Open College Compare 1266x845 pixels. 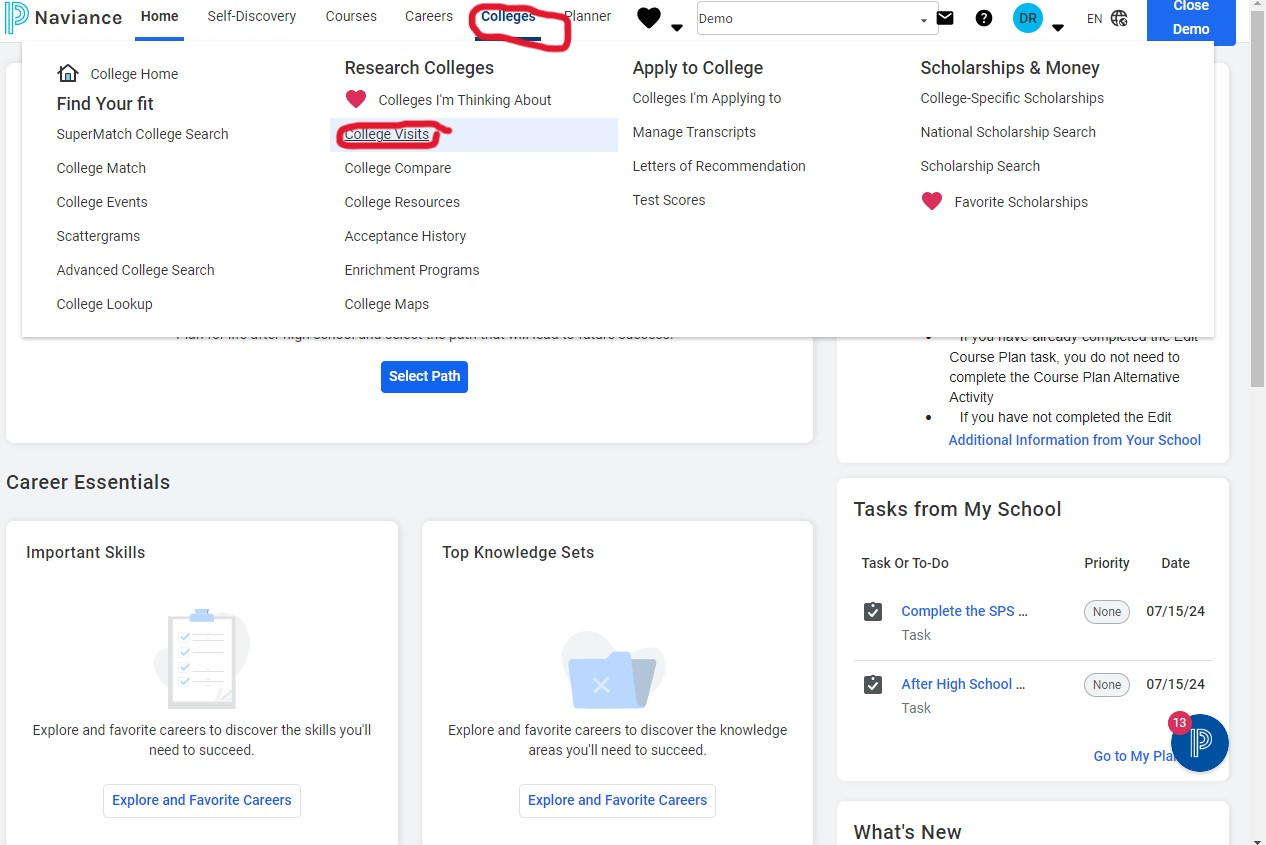tap(398, 168)
